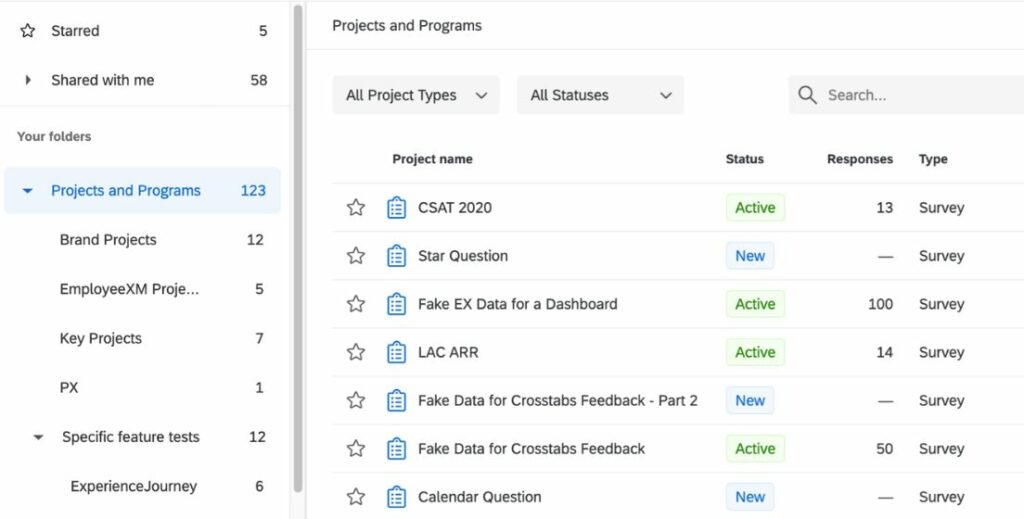Open the Calendar Question project
Viewport: 1024px width, 519px height.
coord(479,497)
